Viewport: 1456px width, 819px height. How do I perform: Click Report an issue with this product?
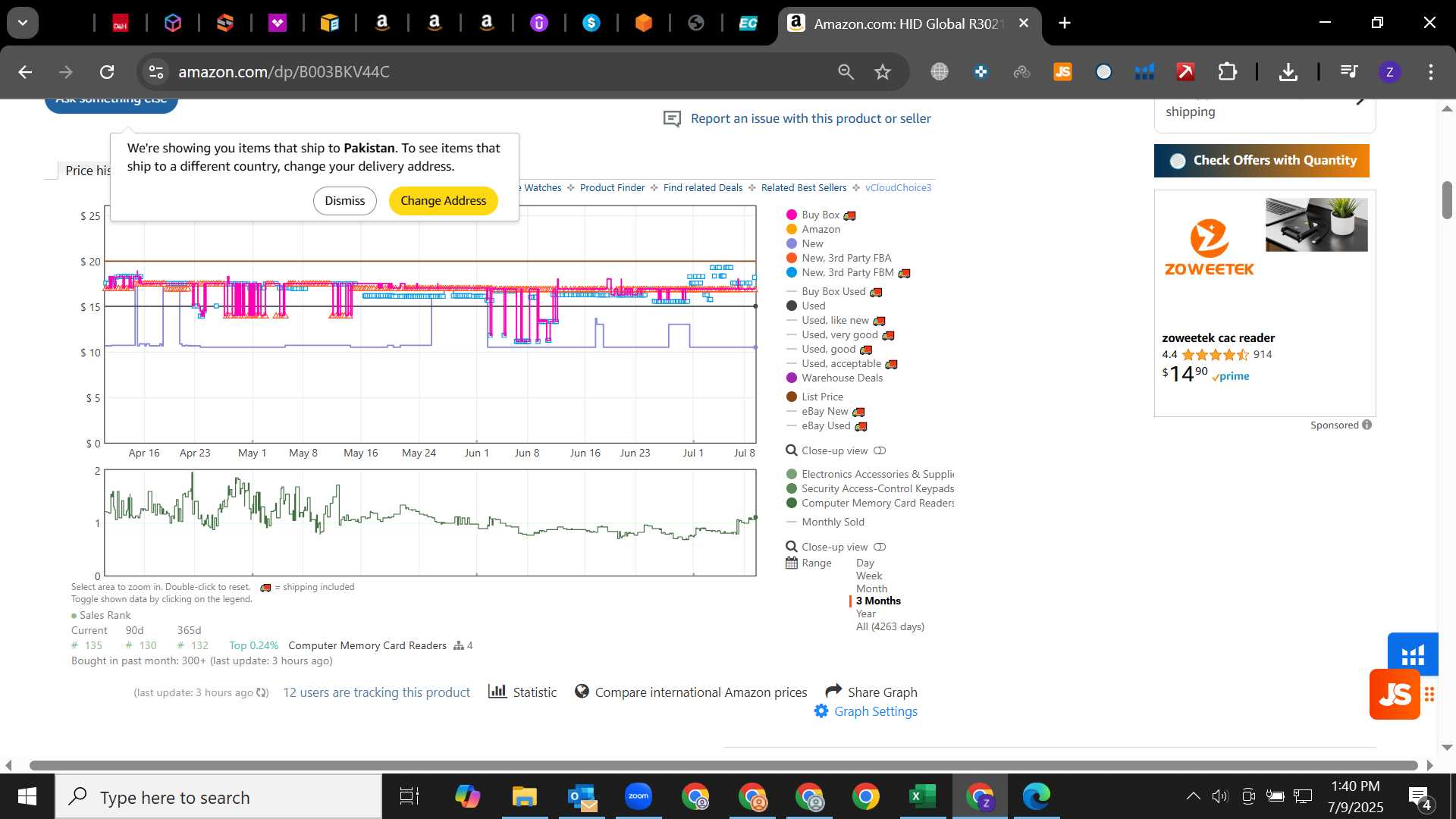point(811,118)
